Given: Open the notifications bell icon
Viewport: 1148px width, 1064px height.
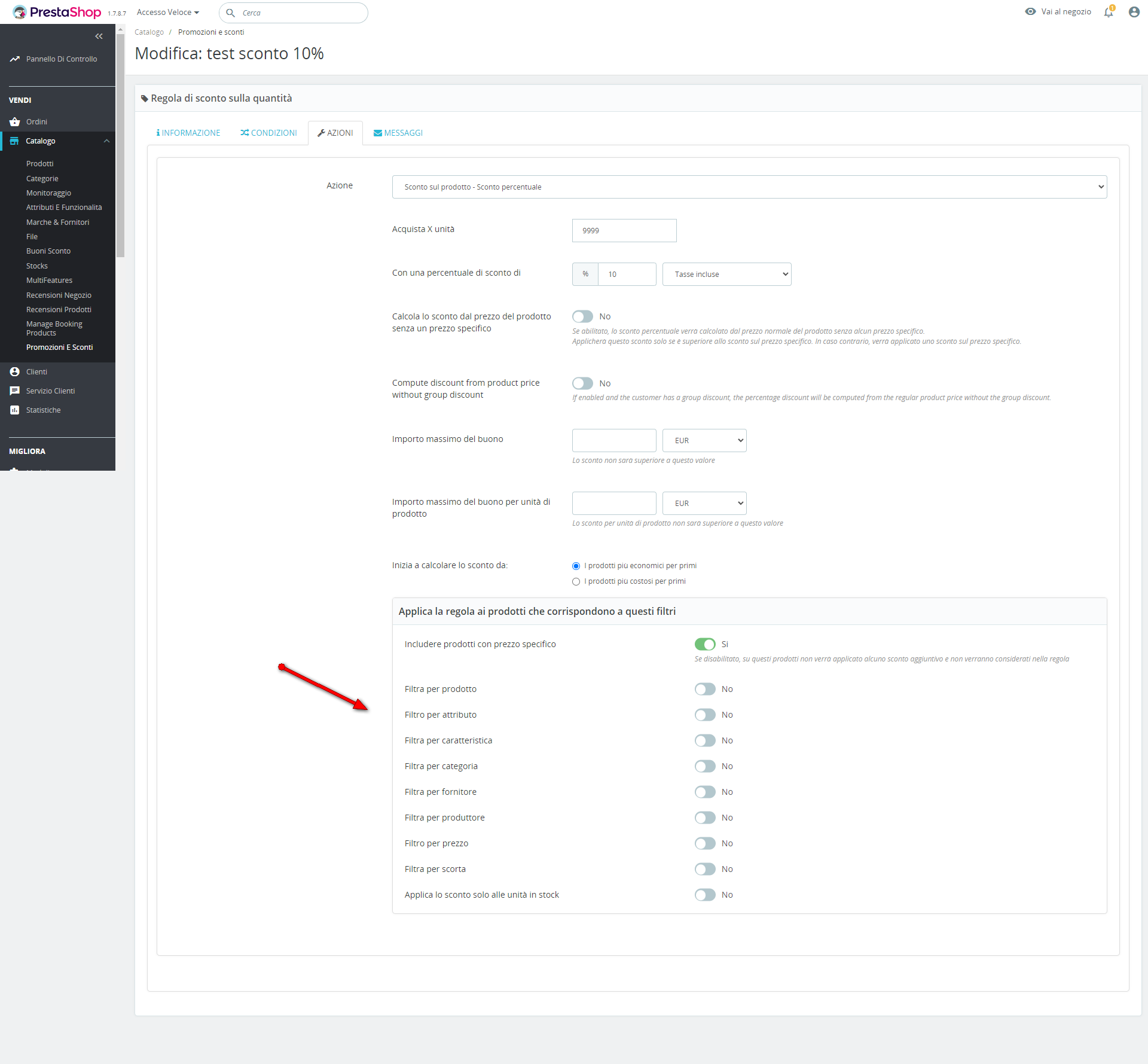Looking at the screenshot, I should point(1109,12).
